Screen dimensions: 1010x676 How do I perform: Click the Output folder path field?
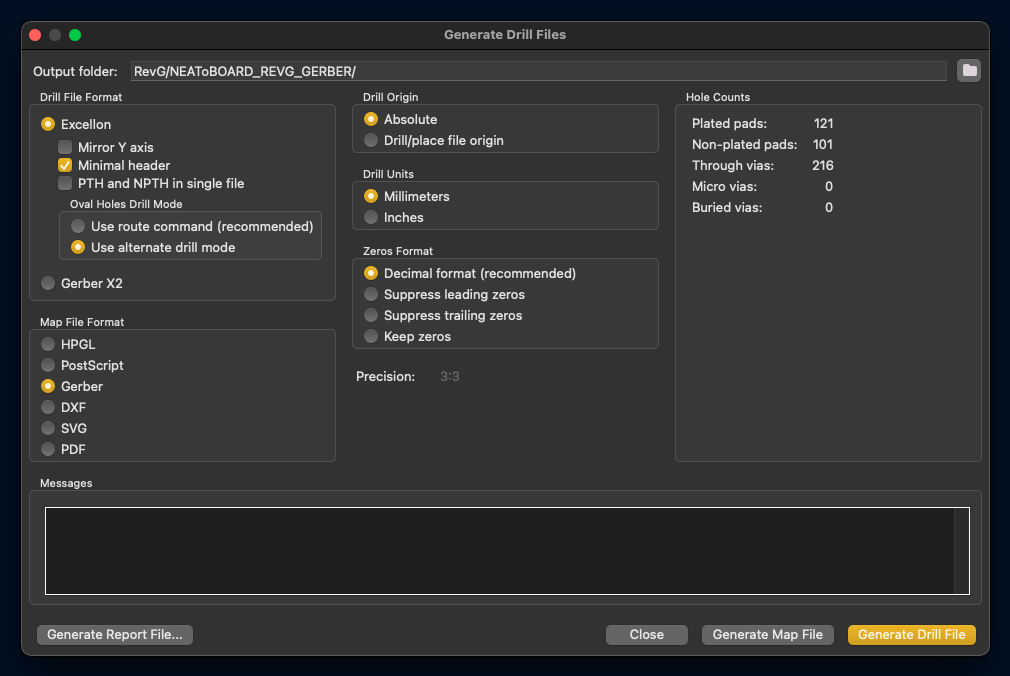click(538, 71)
